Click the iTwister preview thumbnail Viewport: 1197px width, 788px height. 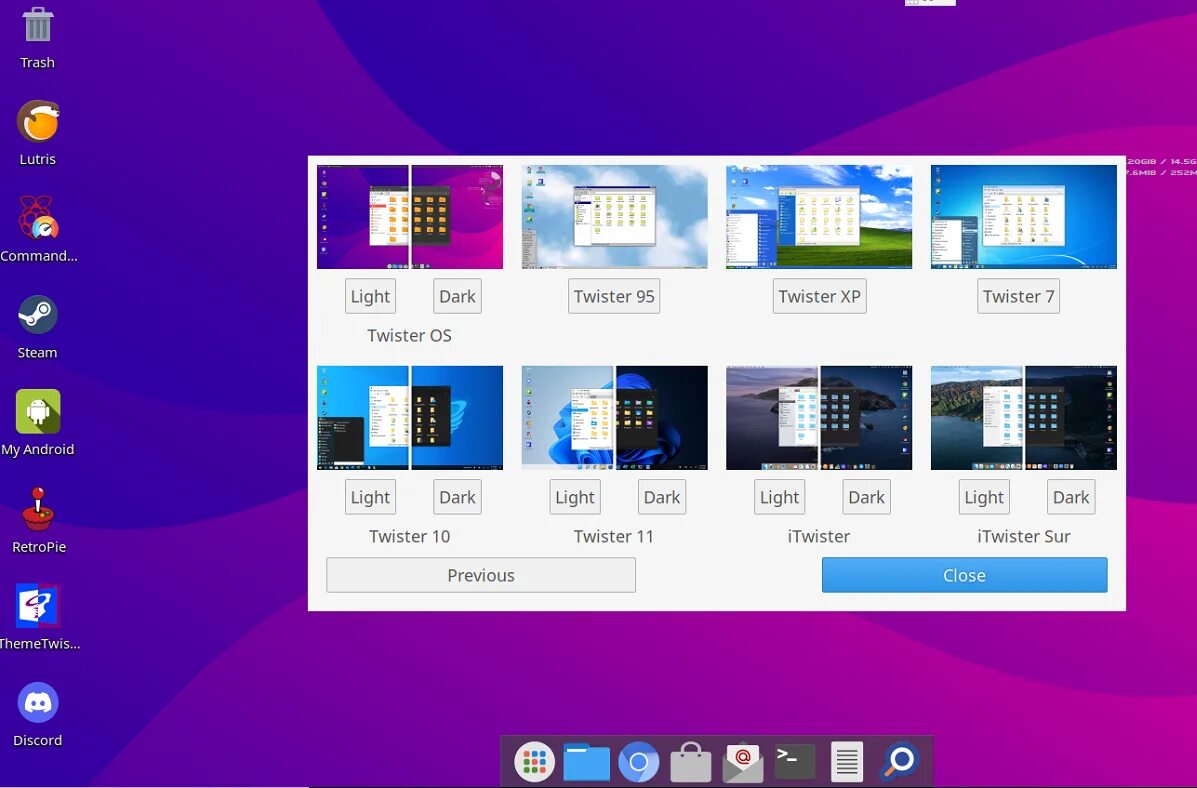(819, 418)
